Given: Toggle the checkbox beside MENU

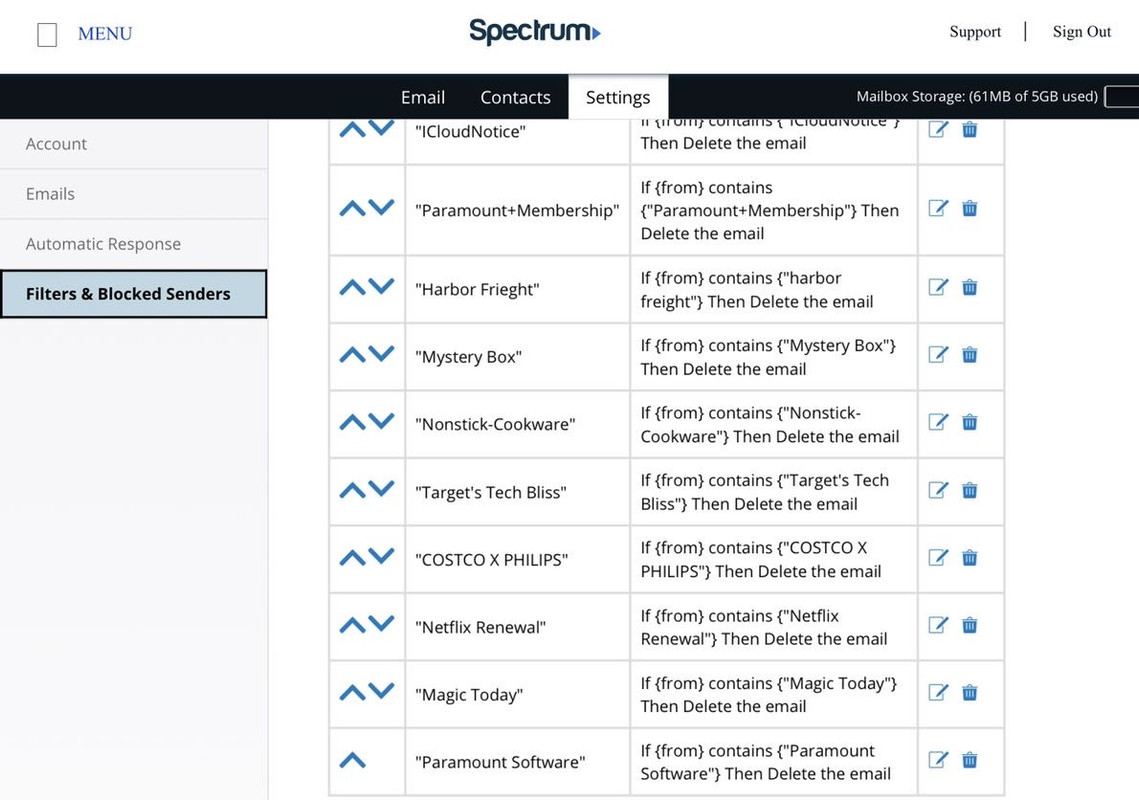Looking at the screenshot, I should point(47,34).
